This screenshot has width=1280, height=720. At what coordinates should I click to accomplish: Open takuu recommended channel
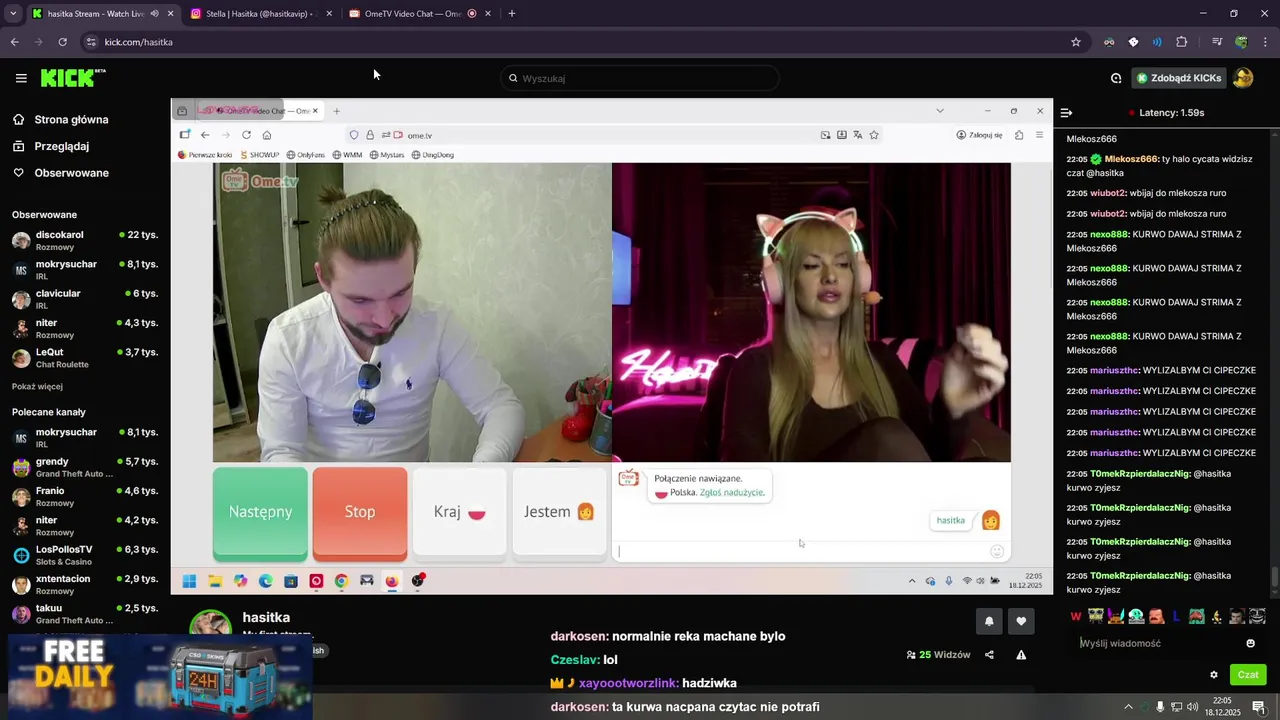85,614
